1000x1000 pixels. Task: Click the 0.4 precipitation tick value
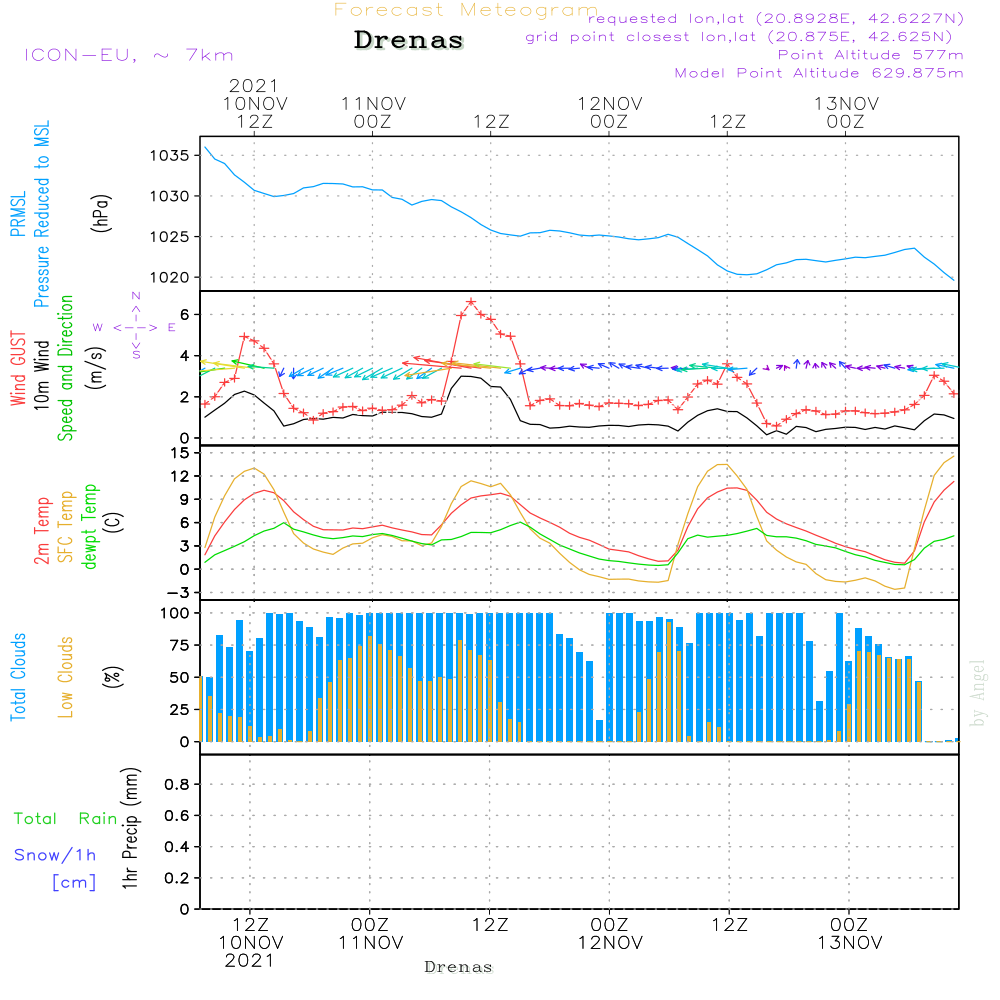[x=177, y=847]
